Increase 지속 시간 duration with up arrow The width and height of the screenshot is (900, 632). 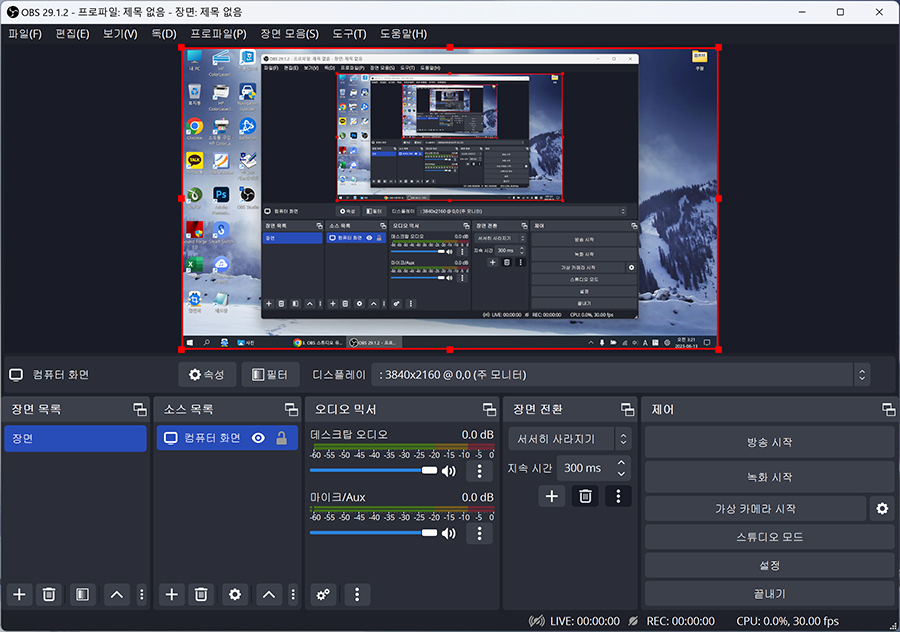point(621,462)
